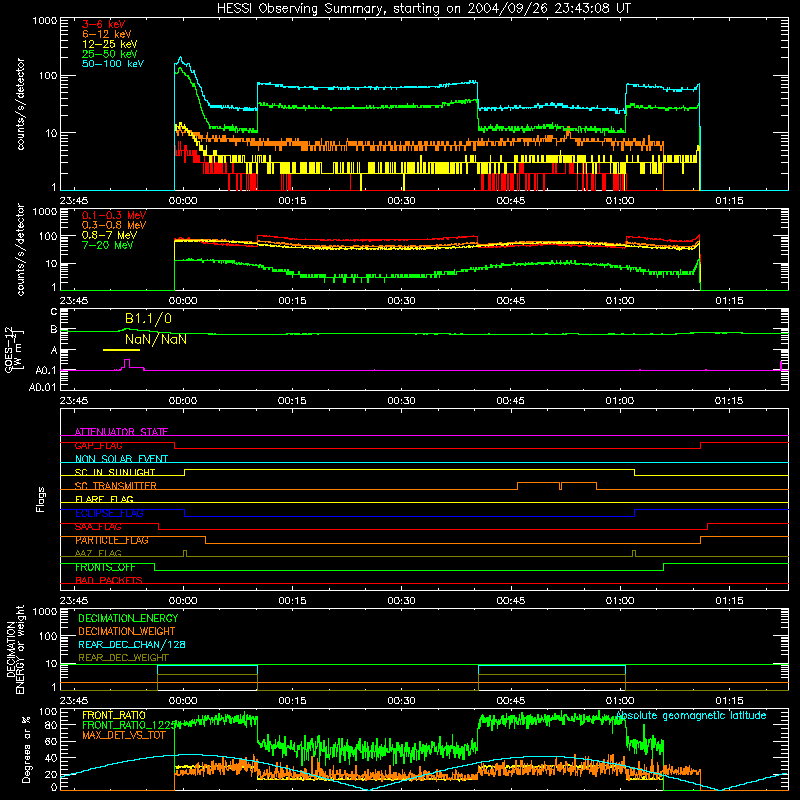
Task: Click the Flags vertical axis title
Action: (41, 500)
